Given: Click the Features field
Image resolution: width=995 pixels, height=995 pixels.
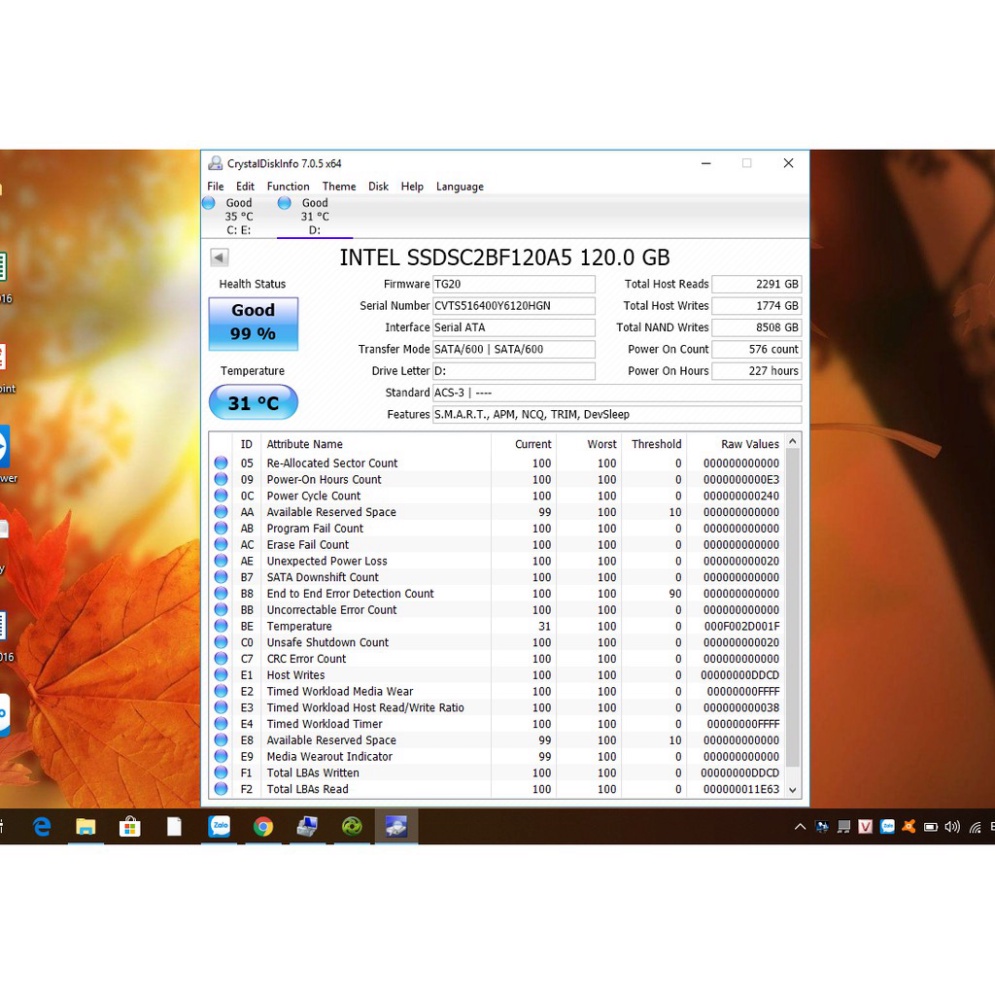Looking at the screenshot, I should pos(617,414).
